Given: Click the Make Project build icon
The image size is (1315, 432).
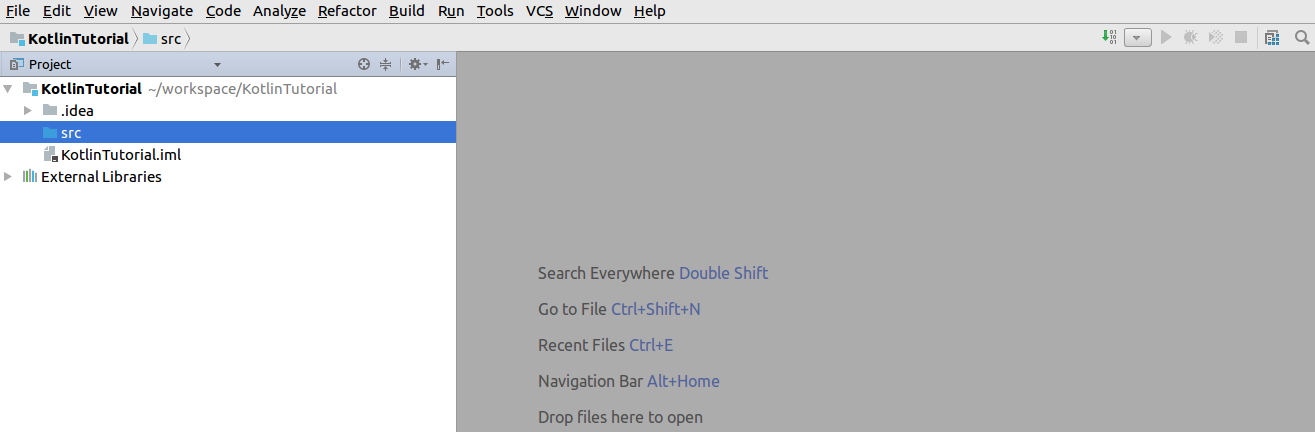Looking at the screenshot, I should 1108,37.
